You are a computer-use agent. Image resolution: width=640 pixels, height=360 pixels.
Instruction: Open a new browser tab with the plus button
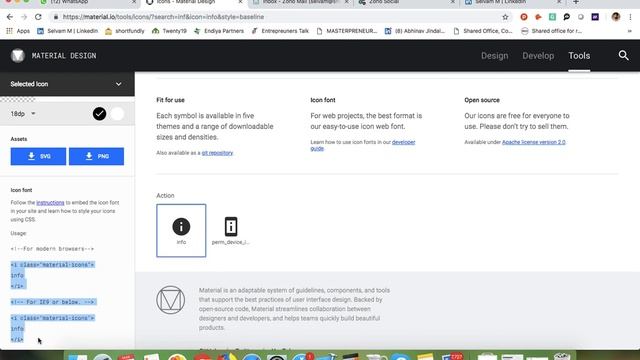pos(576,2)
